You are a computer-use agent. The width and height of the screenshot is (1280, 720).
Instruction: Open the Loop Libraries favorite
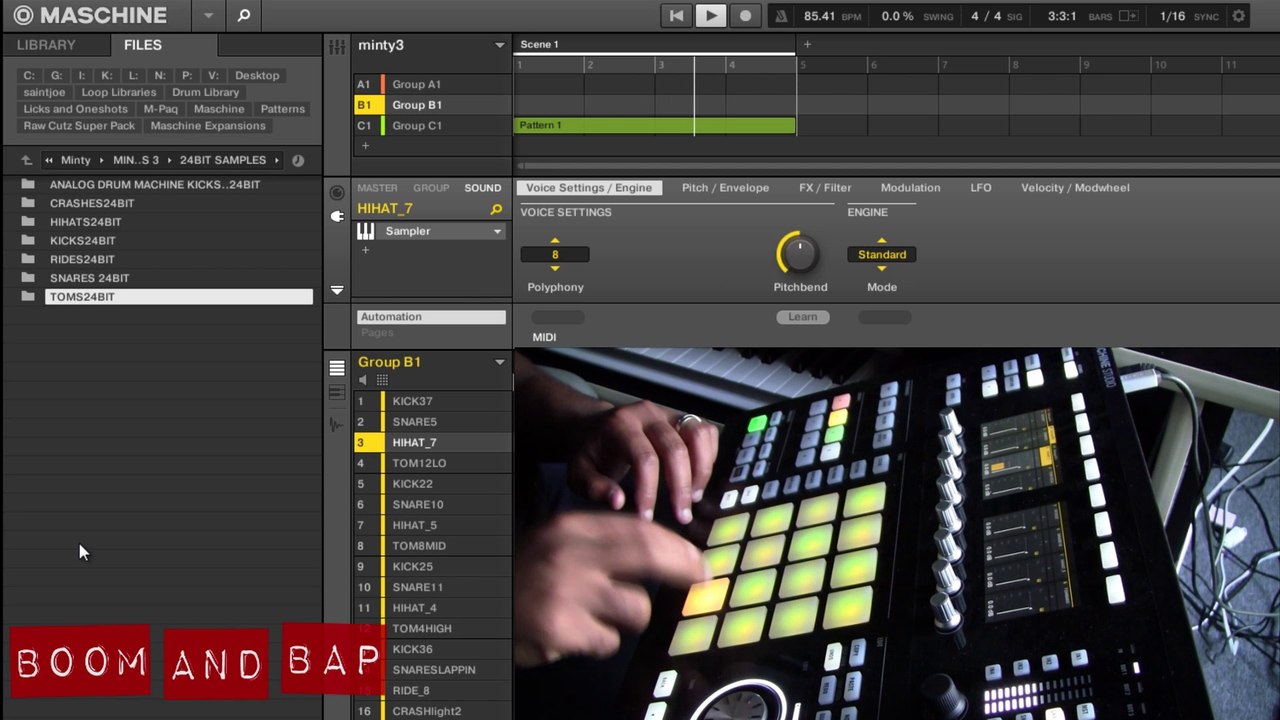(119, 92)
